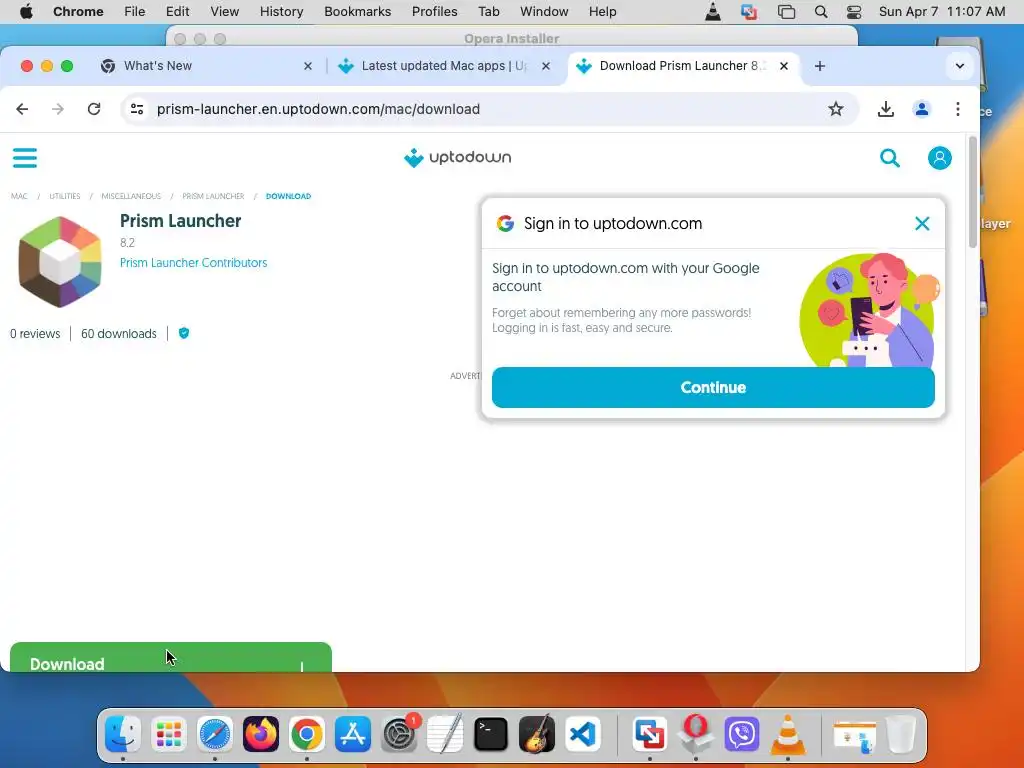The width and height of the screenshot is (1024, 768).
Task: Click the Uptodown logo
Action: point(457,157)
